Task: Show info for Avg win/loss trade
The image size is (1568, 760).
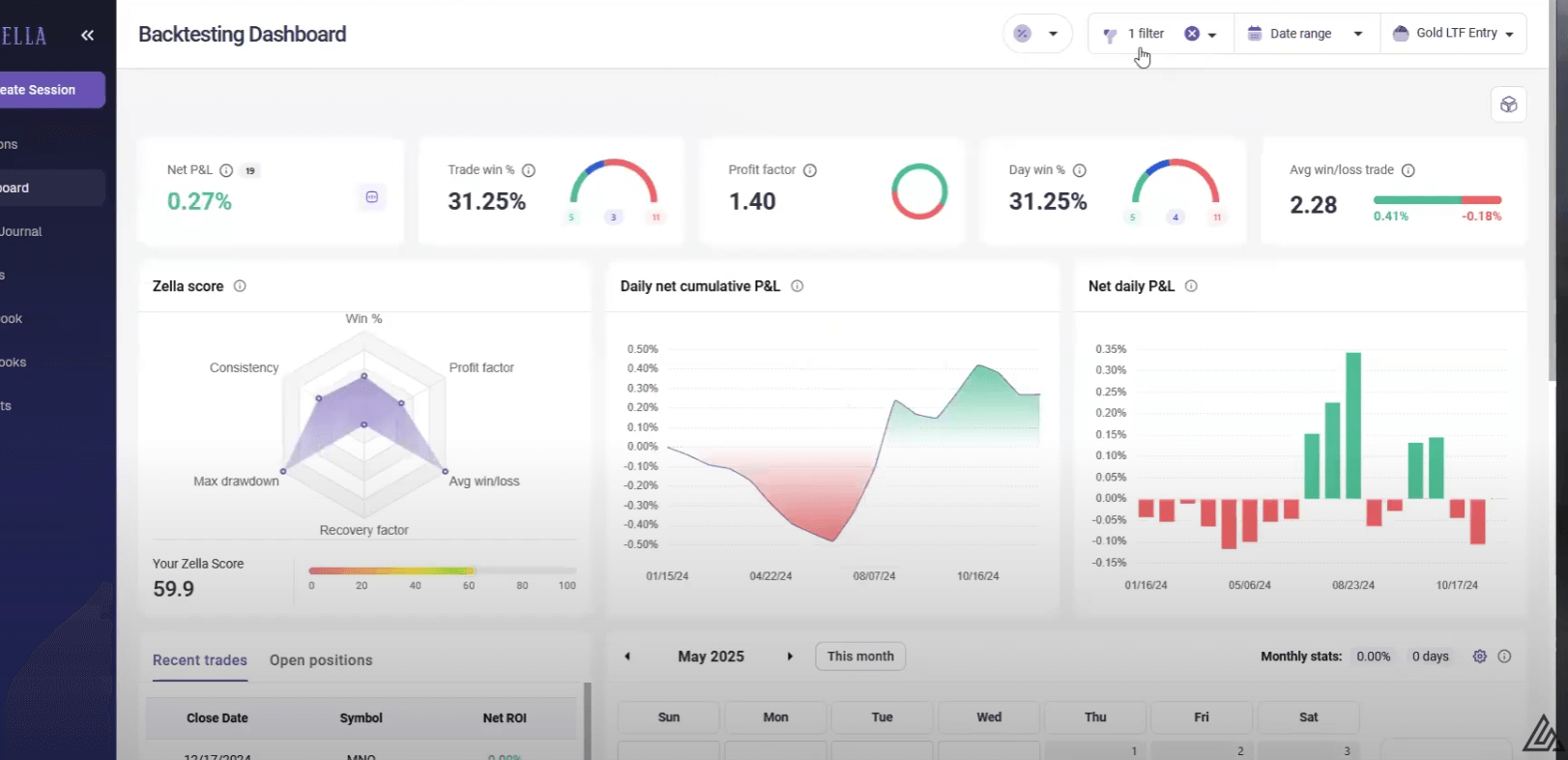Action: pyautogui.click(x=1408, y=170)
